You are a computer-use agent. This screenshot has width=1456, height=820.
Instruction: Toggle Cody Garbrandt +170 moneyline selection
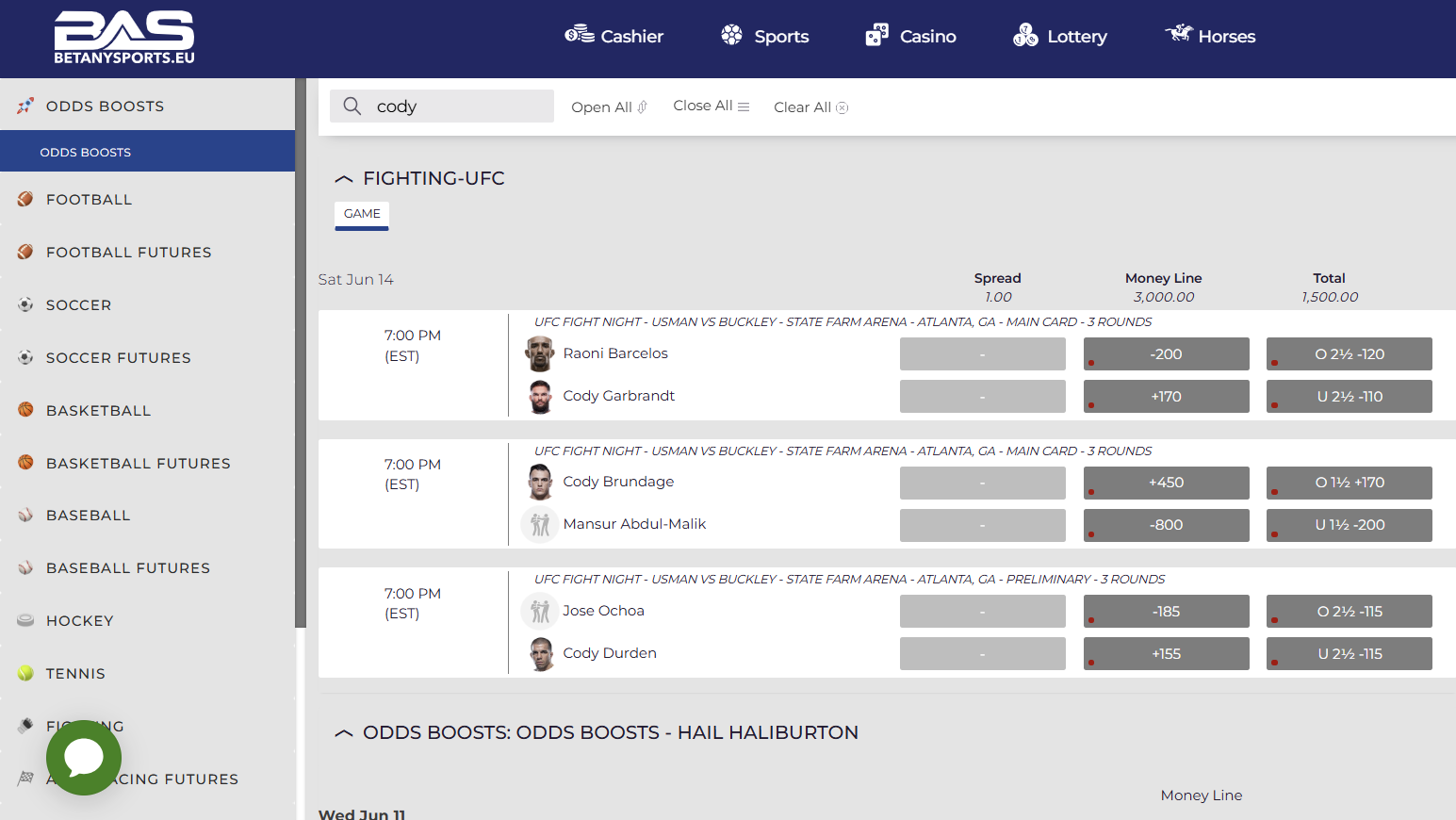pos(1166,396)
